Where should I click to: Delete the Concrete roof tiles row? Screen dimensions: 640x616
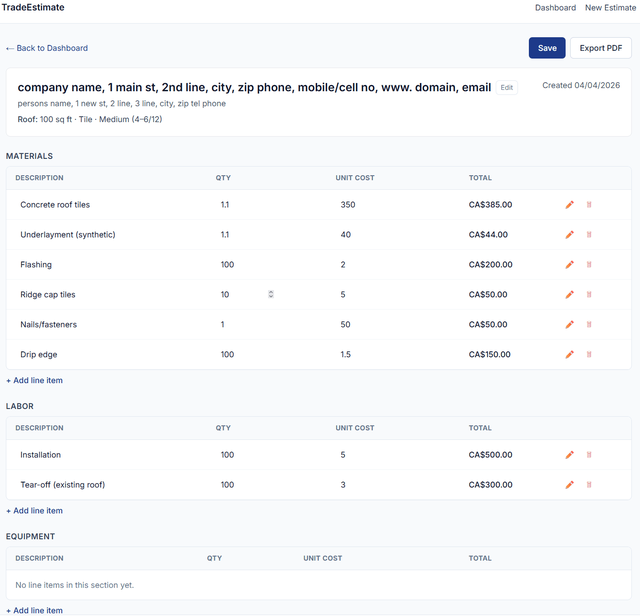589,205
